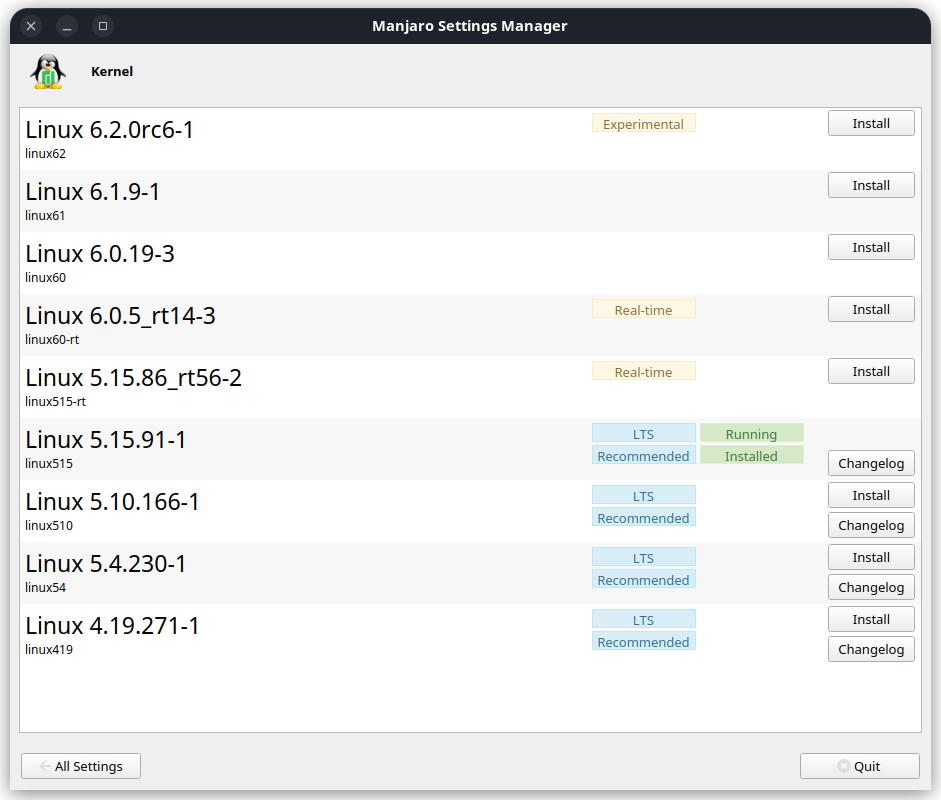The height and width of the screenshot is (800, 941).
Task: Install the Linux 5.15.86_rt56-2 kernel
Action: (871, 371)
